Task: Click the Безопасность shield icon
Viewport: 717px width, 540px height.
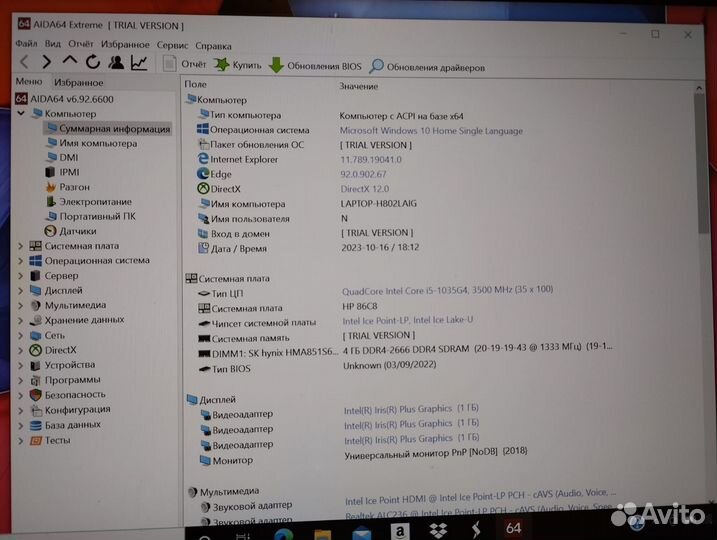Action: click(x=36, y=395)
